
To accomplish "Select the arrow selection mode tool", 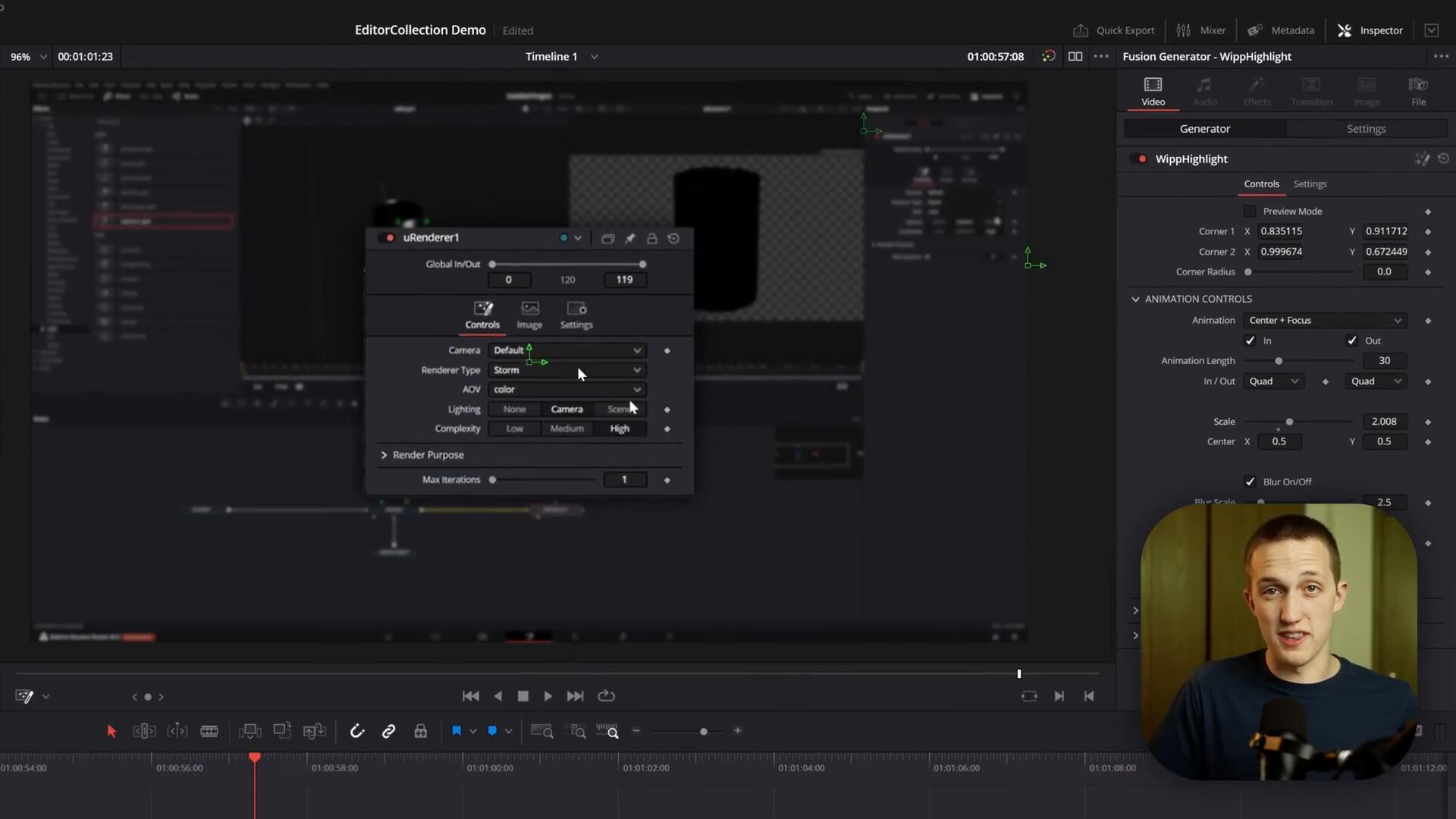I will coord(111,731).
